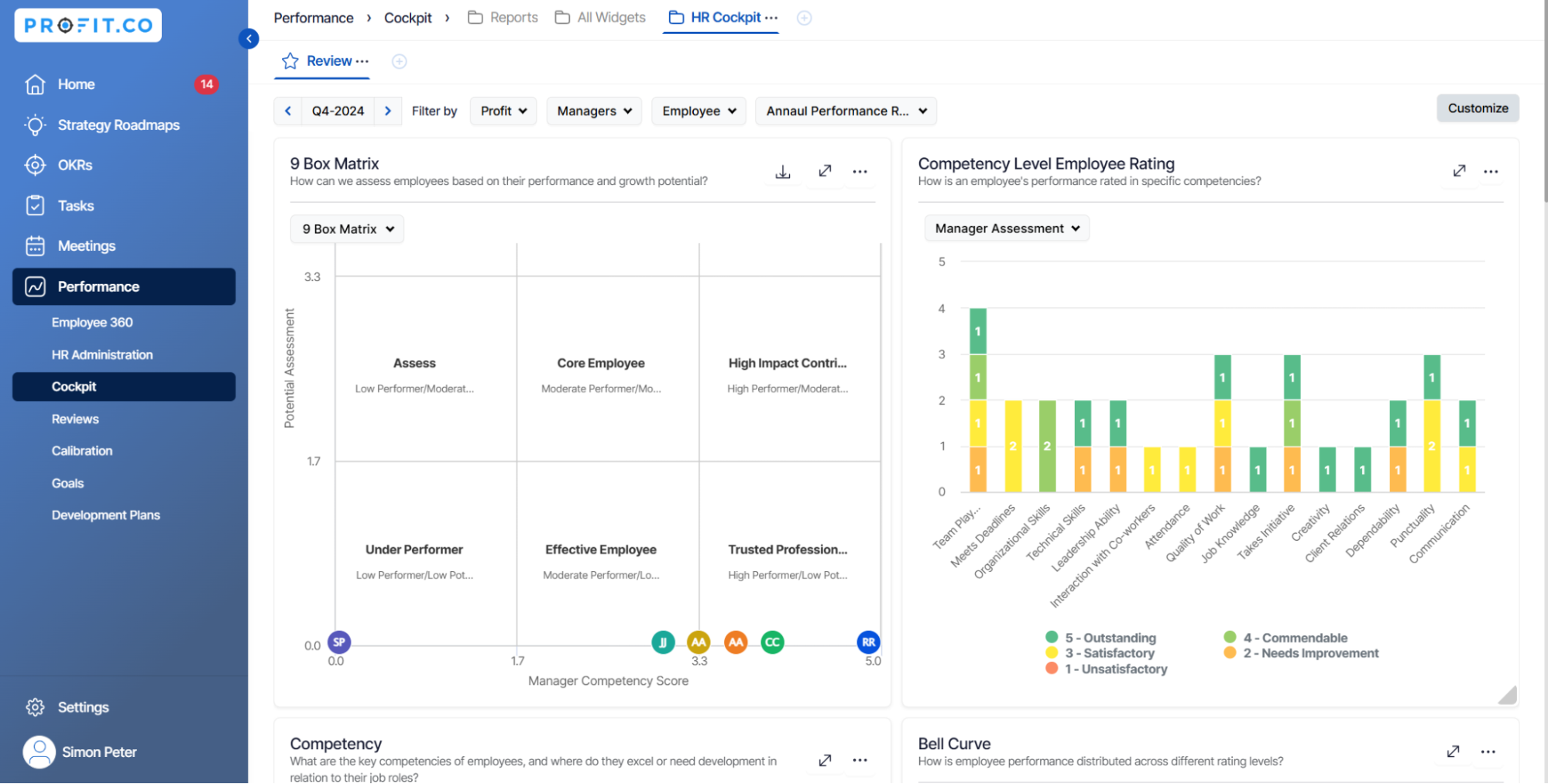Open the 9 Box Matrix chart type dropdown
This screenshot has width=1548, height=784.
click(348, 229)
